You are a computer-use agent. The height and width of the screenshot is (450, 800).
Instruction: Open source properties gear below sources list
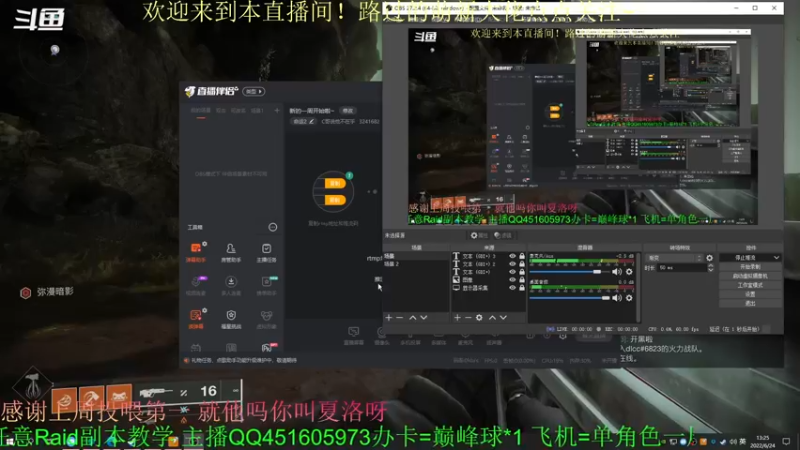click(479, 317)
